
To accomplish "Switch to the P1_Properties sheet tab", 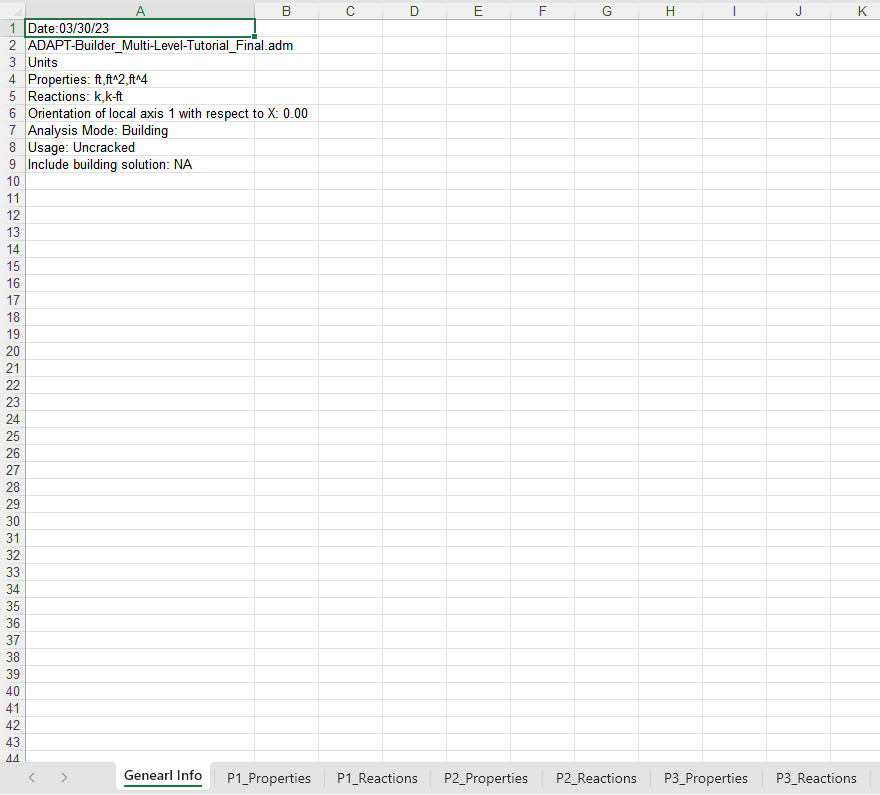I will (x=268, y=777).
